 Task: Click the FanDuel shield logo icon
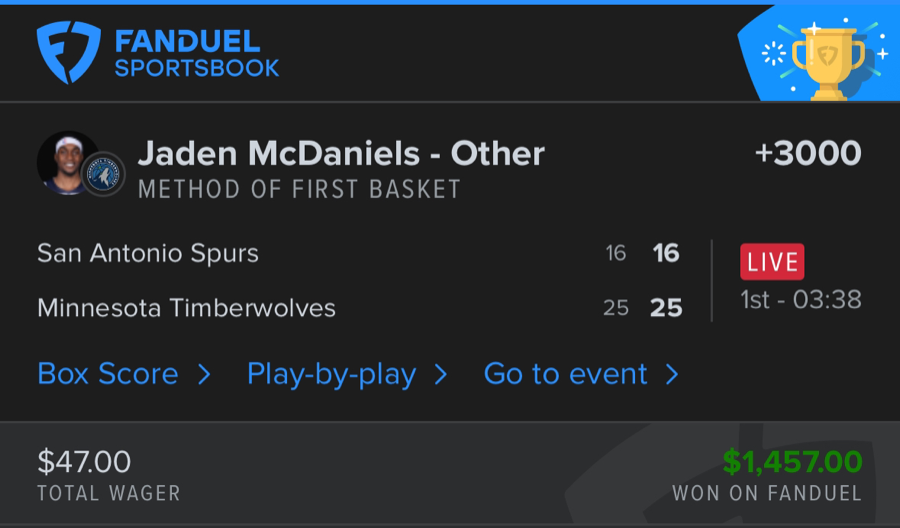(69, 52)
